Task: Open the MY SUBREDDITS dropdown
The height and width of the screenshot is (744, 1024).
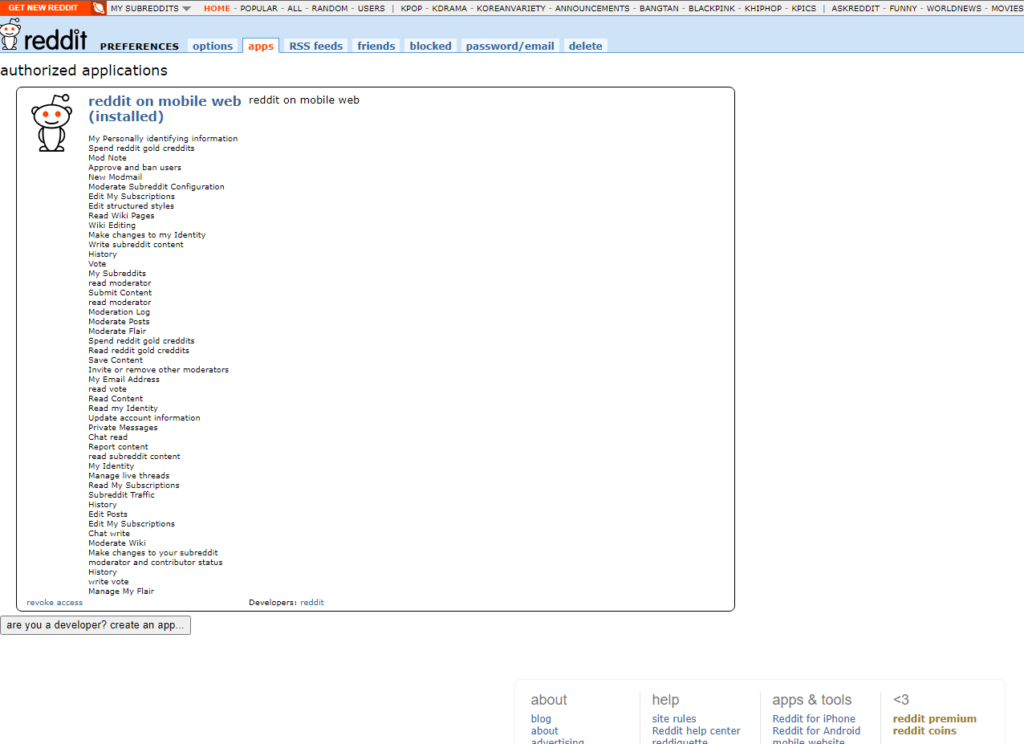Action: point(150,8)
